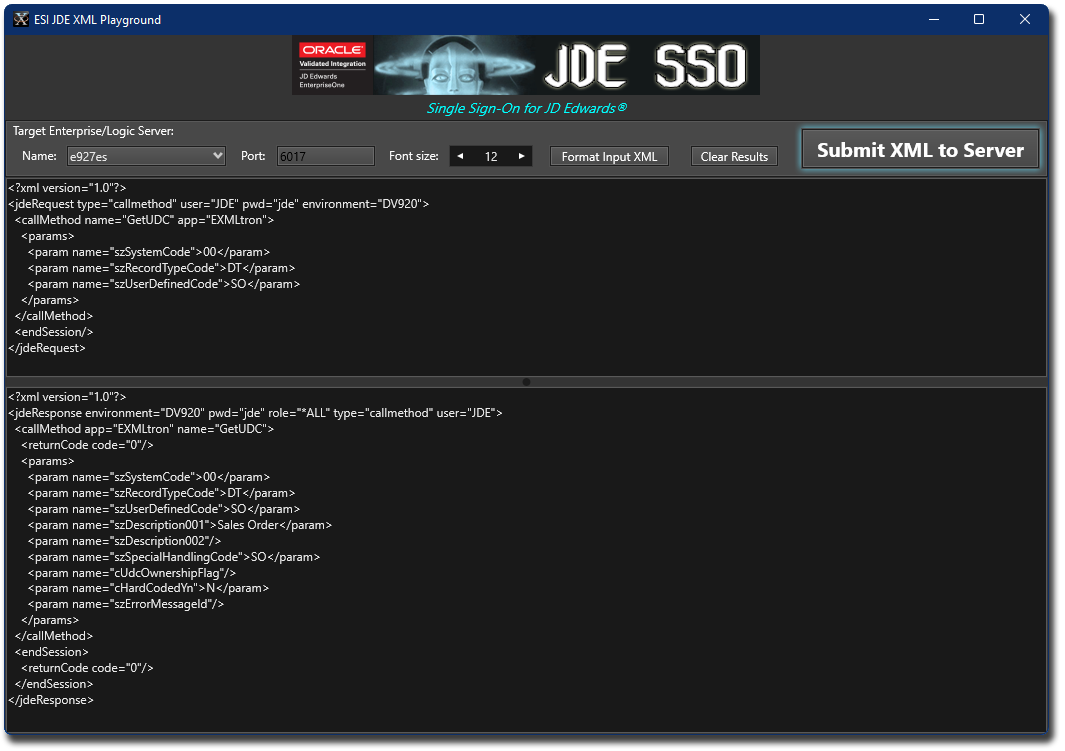Open the server Name dropdown

[x=146, y=156]
